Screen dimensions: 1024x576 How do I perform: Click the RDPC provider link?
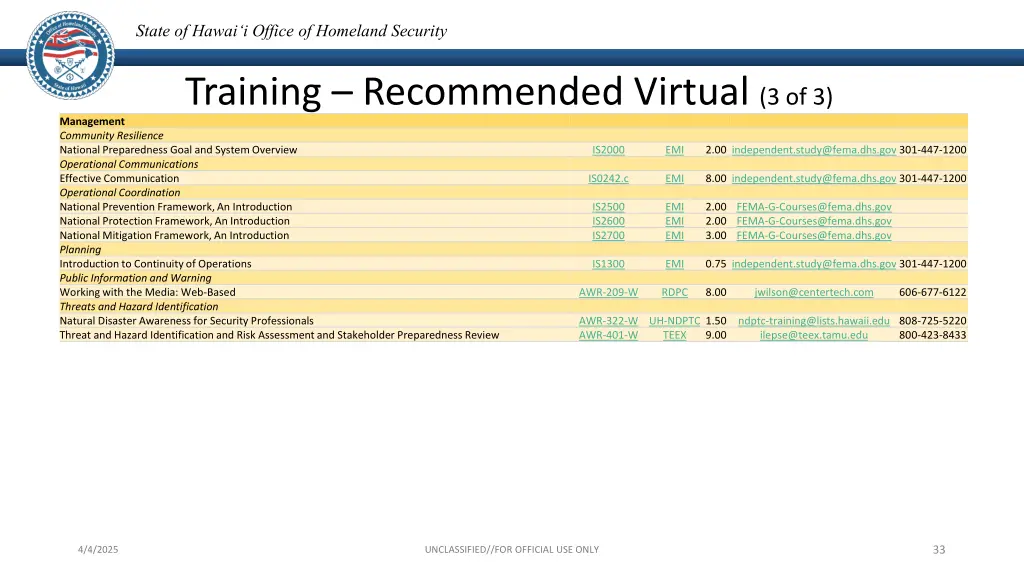(x=675, y=293)
